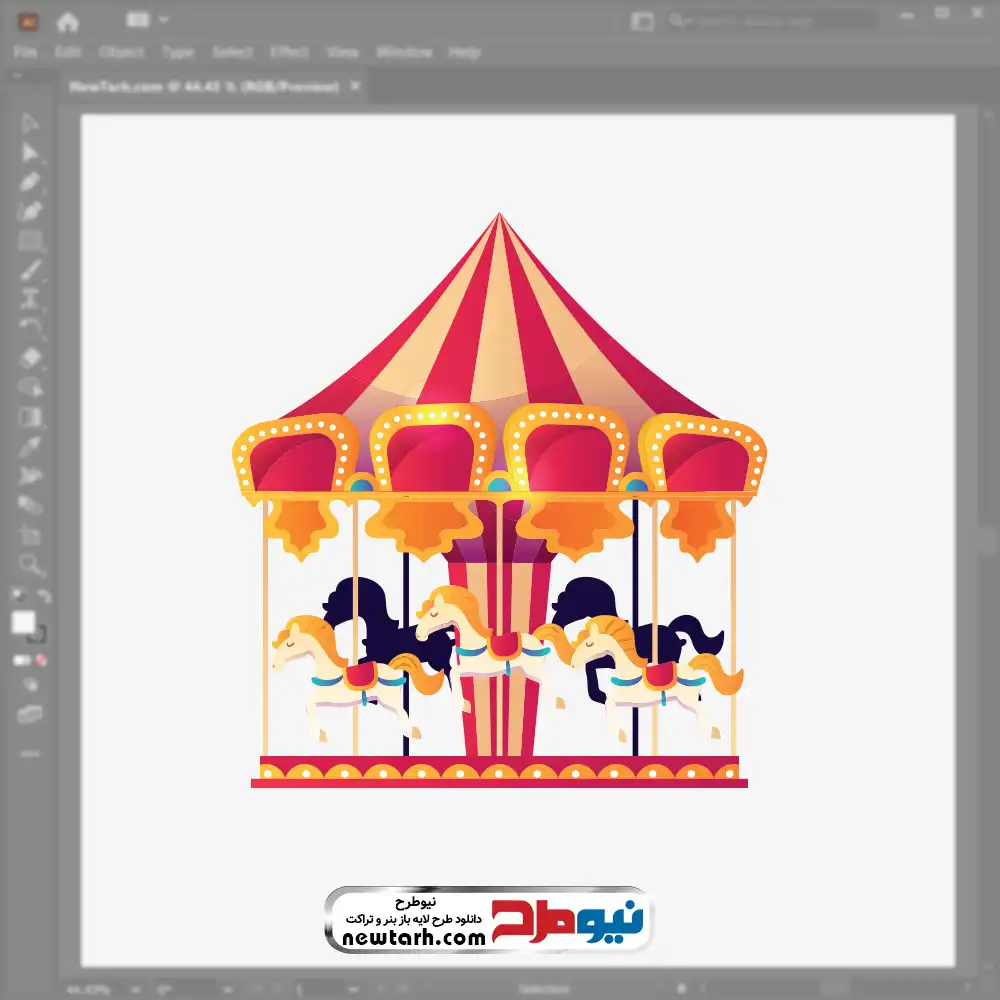Viewport: 1000px width, 1000px height.
Task: Select the Direct Selection tool
Action: [30, 153]
